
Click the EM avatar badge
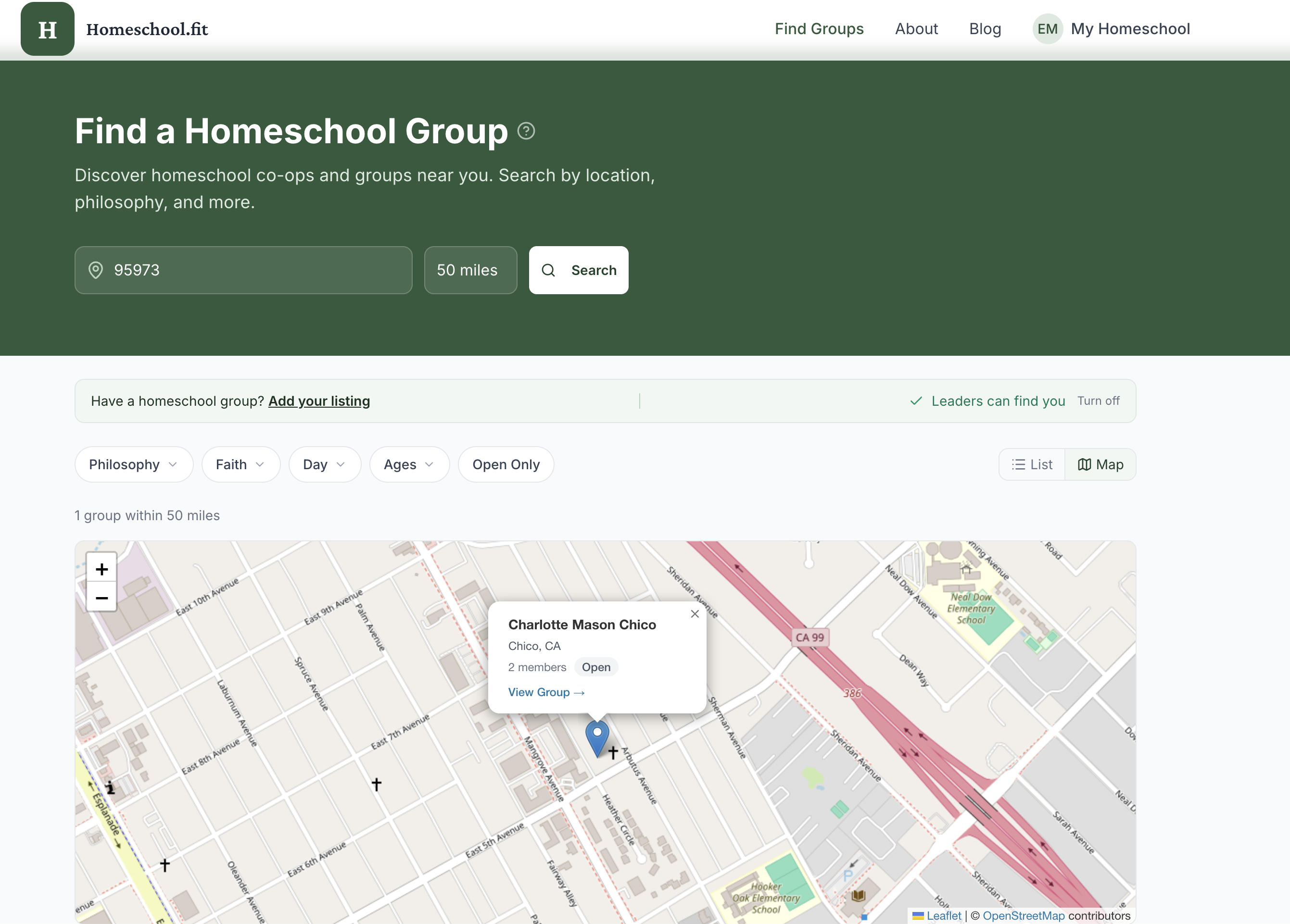click(x=1048, y=29)
